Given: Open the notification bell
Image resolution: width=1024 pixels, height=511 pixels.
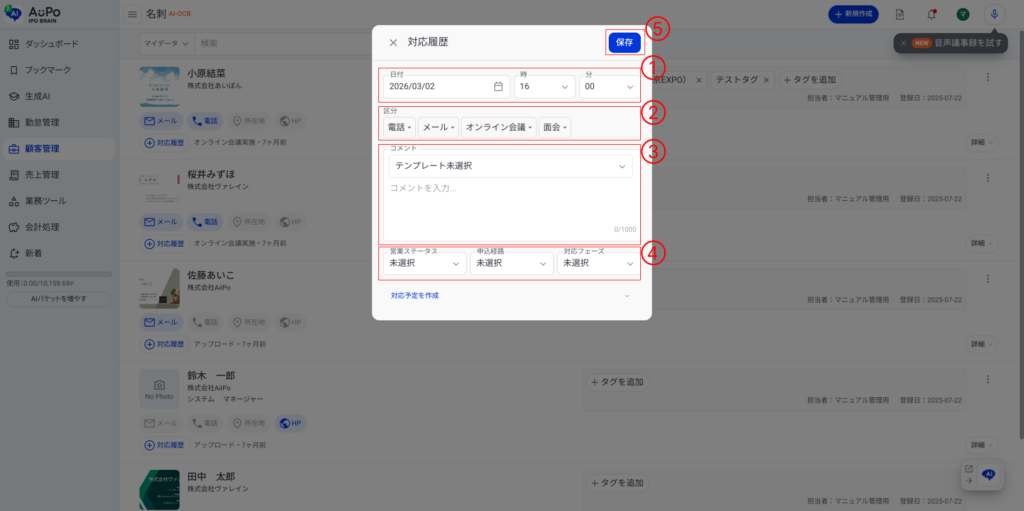Looking at the screenshot, I should click(x=931, y=14).
